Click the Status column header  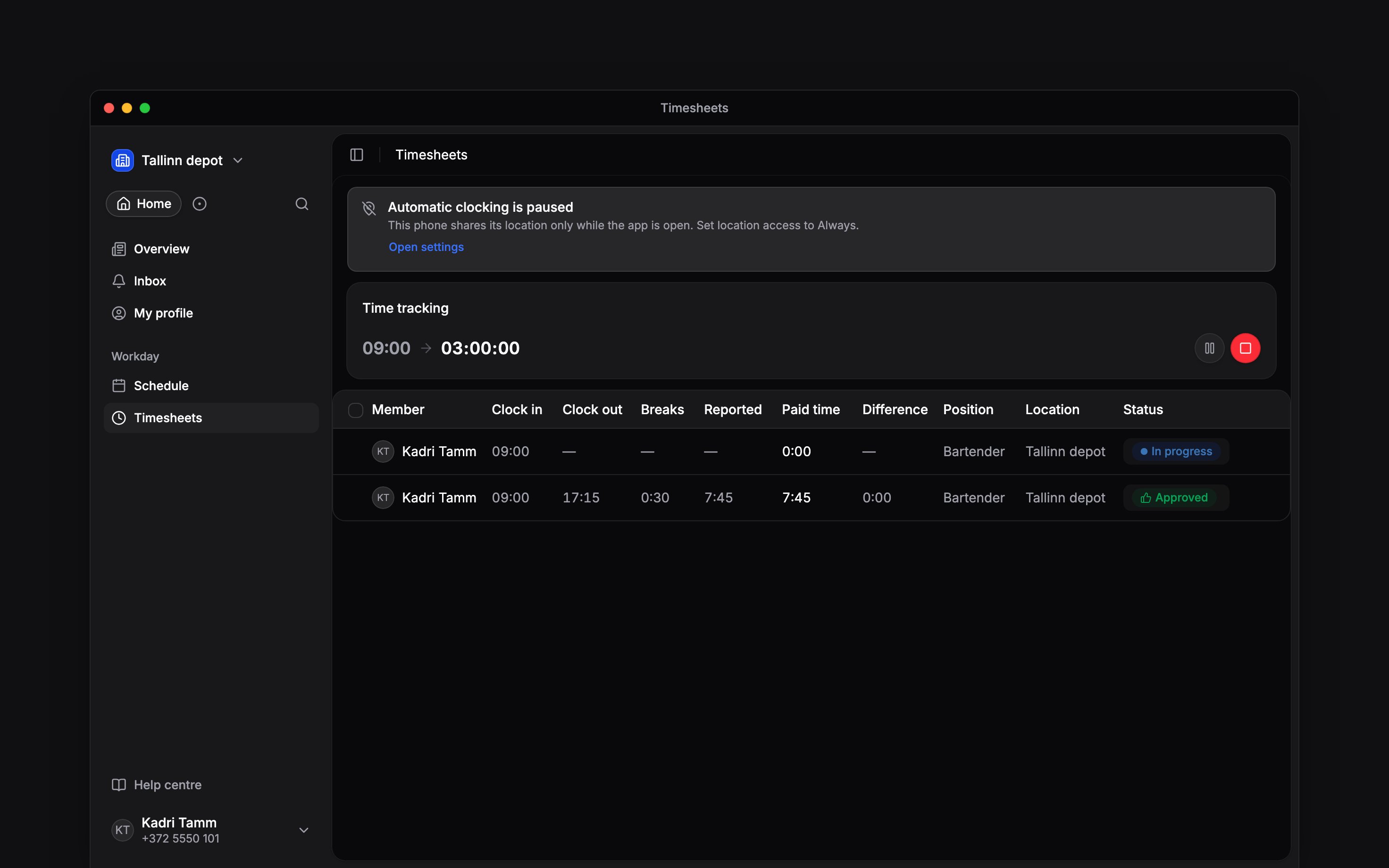point(1143,410)
